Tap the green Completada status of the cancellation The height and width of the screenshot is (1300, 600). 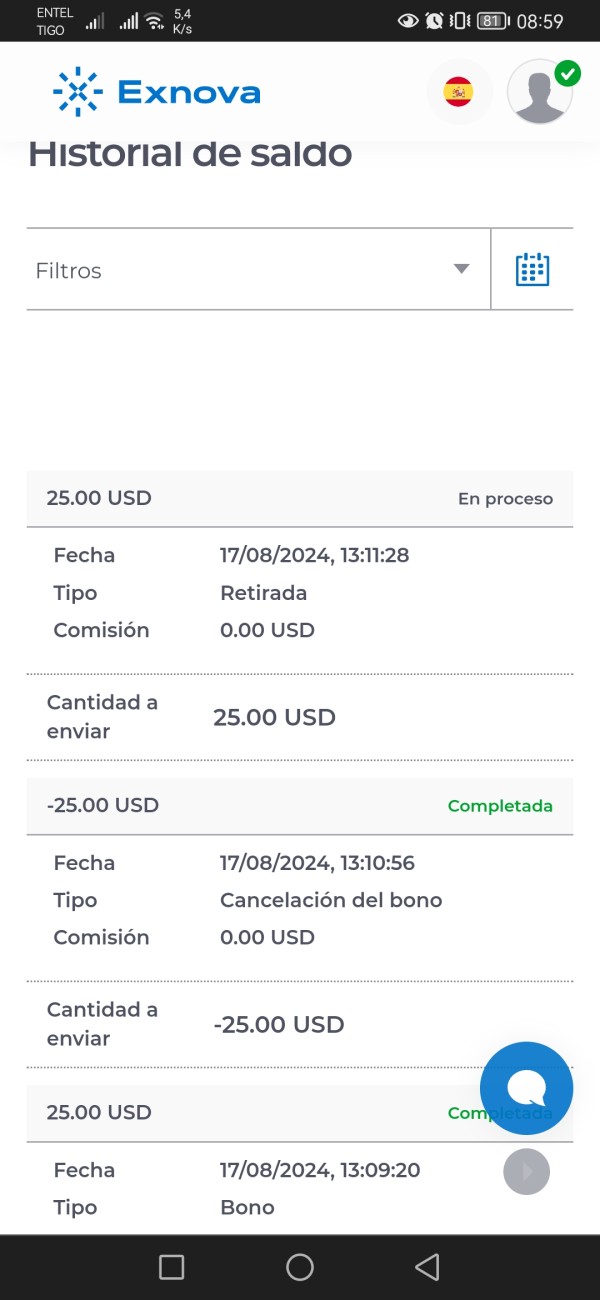500,806
